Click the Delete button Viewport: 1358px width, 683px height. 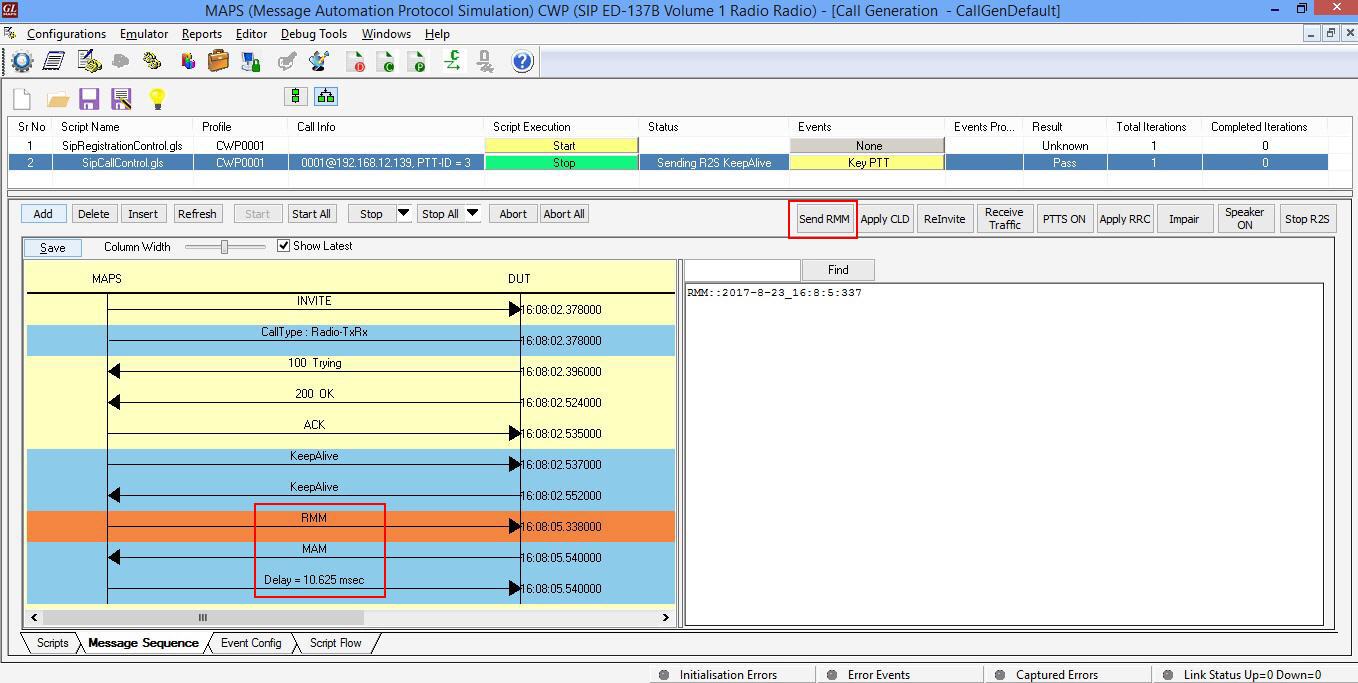point(93,214)
